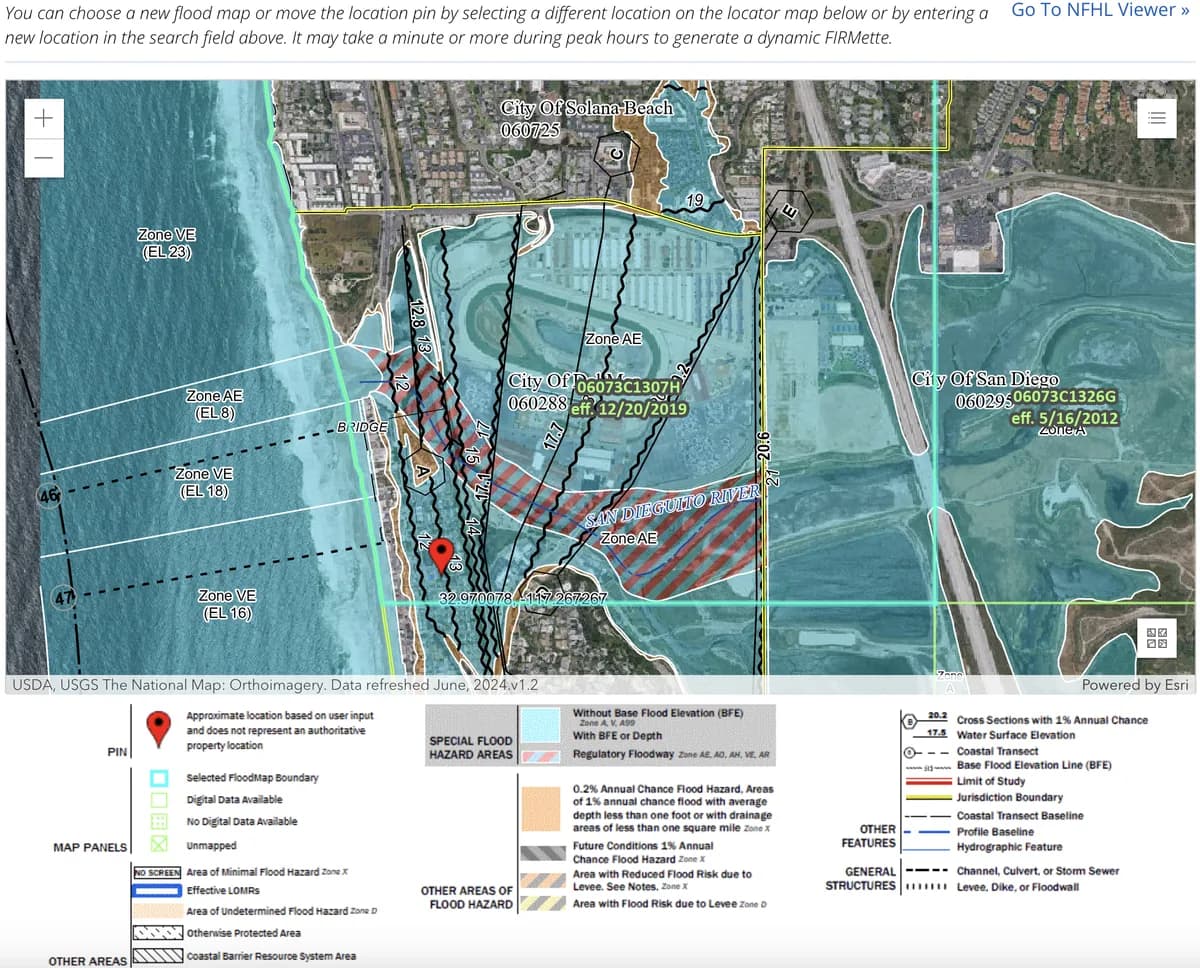The height and width of the screenshot is (968, 1200).
Task: Click coordinates label 32.970078, -117.267267
Action: pos(523,598)
